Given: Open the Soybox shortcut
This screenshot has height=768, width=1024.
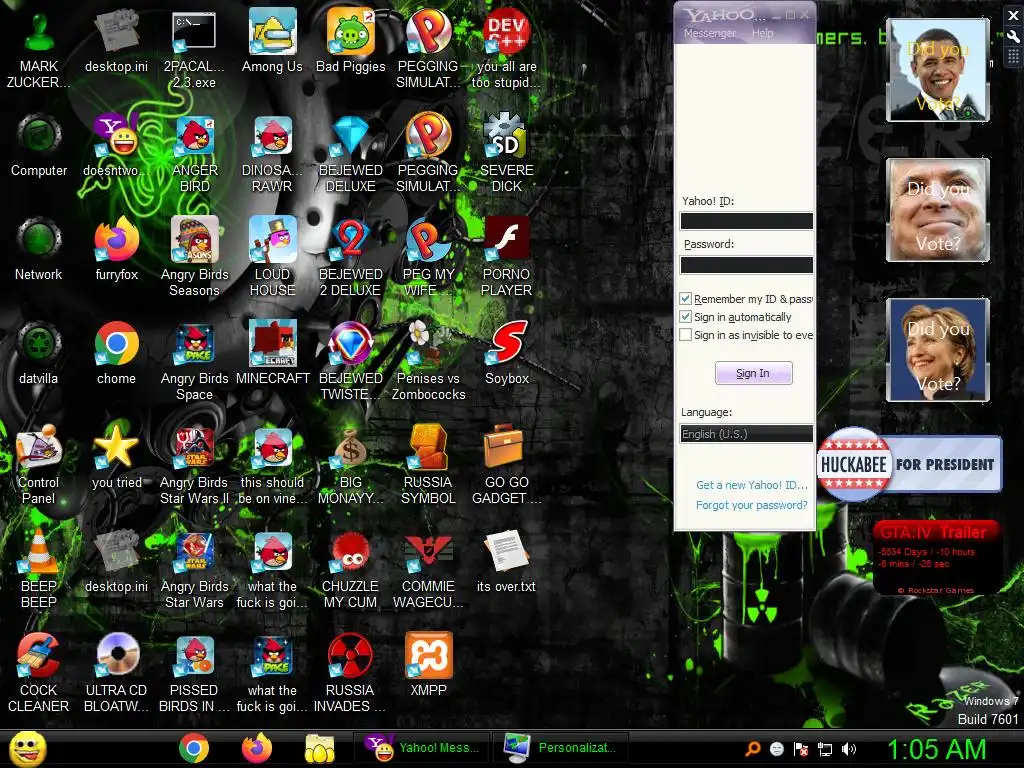Looking at the screenshot, I should 507,353.
